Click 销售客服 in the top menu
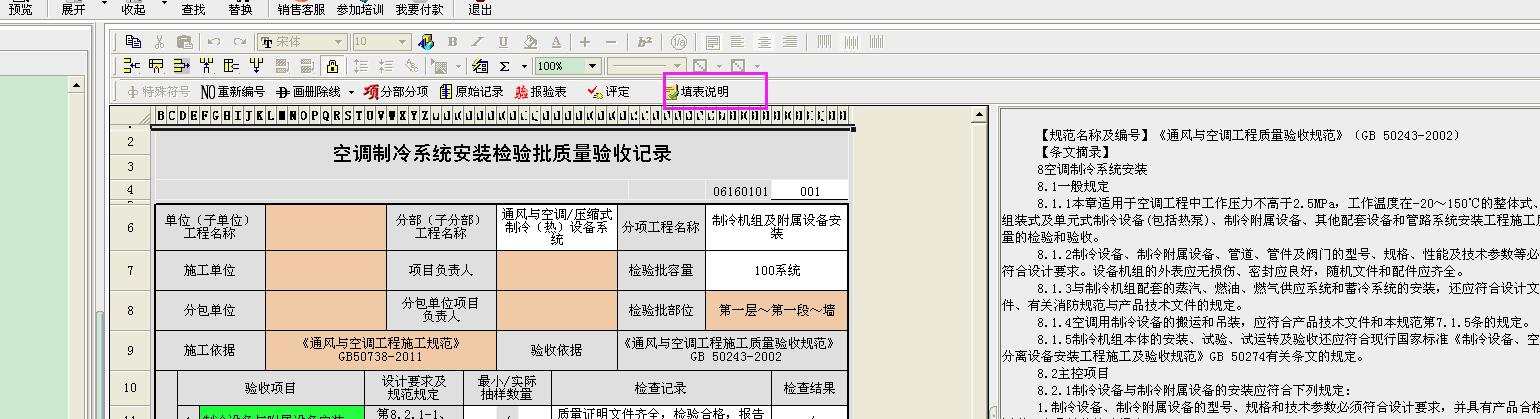This screenshot has height=419, width=1540. pos(301,9)
